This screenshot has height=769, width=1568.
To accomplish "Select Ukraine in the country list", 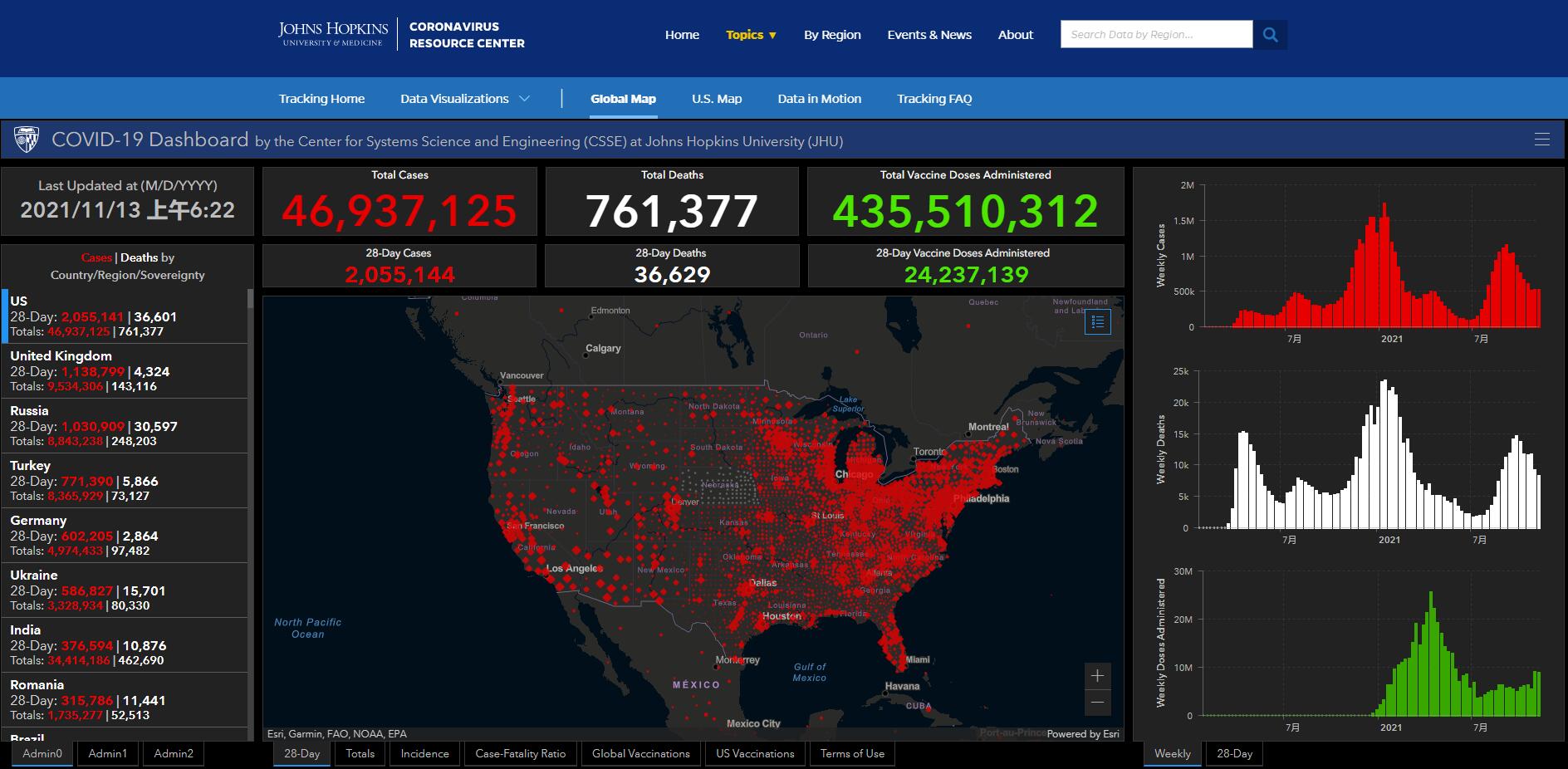I will [x=125, y=590].
